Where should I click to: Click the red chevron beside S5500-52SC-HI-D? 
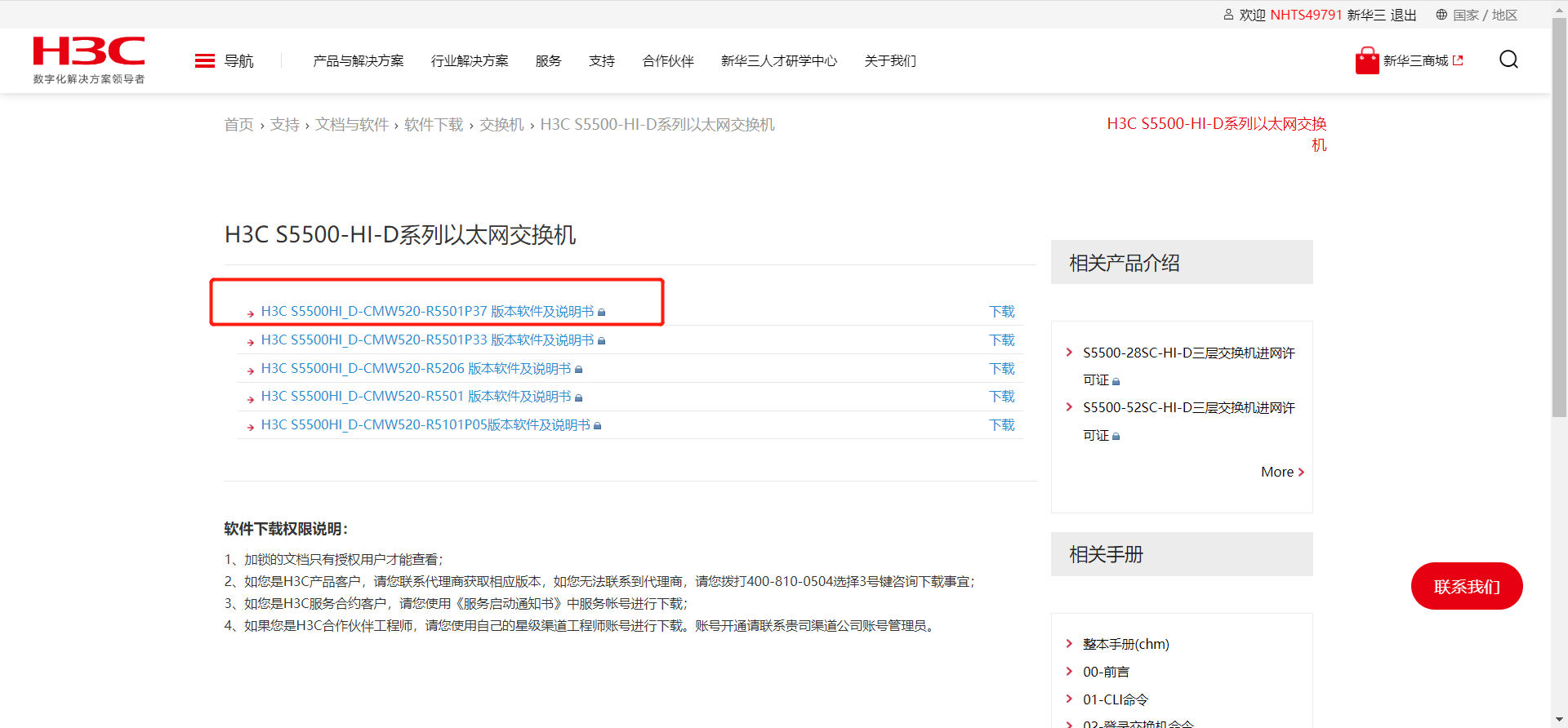click(x=1069, y=407)
